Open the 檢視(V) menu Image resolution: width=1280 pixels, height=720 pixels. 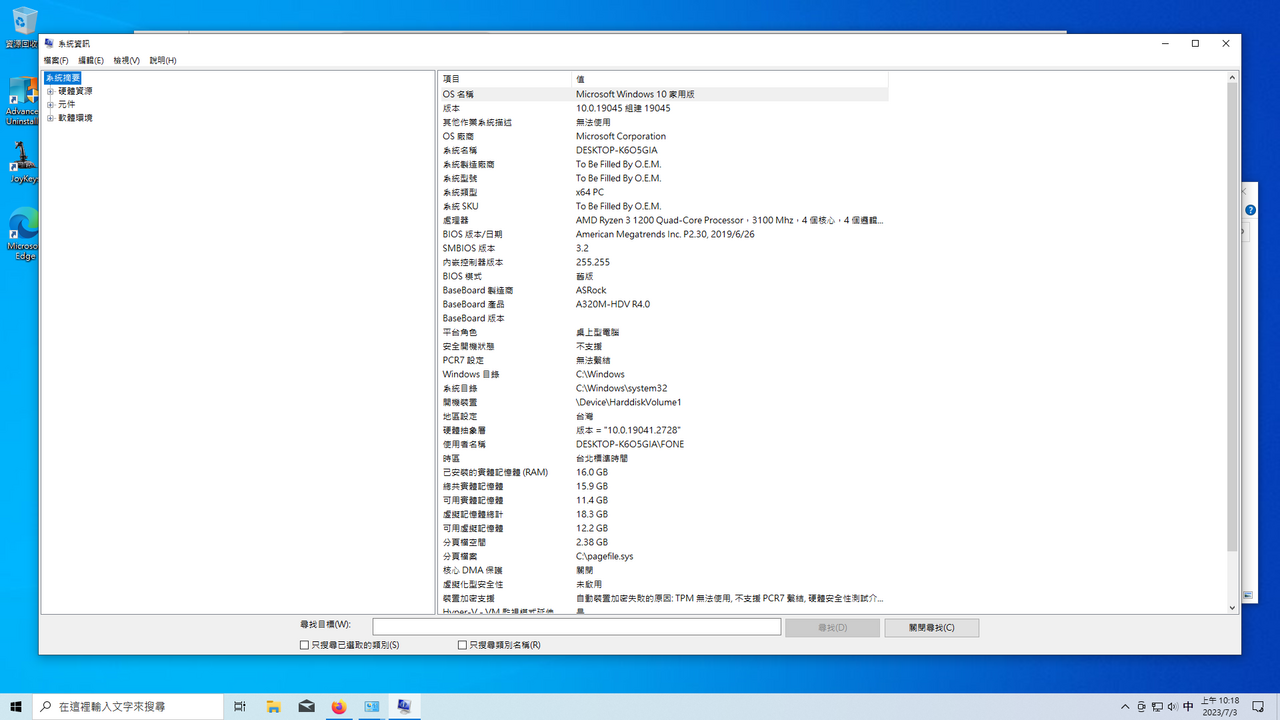pyautogui.click(x=126, y=60)
